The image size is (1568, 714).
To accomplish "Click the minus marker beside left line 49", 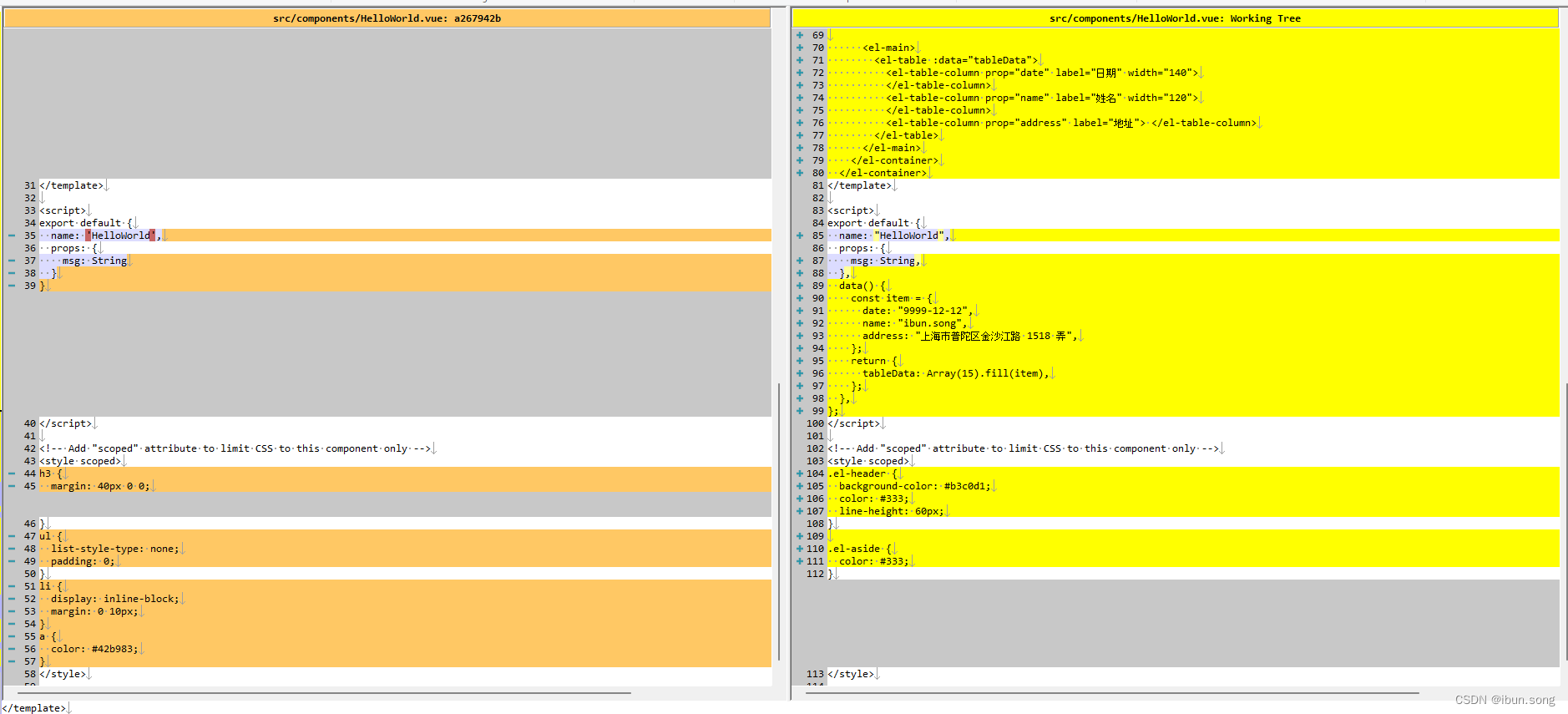I will click(12, 561).
